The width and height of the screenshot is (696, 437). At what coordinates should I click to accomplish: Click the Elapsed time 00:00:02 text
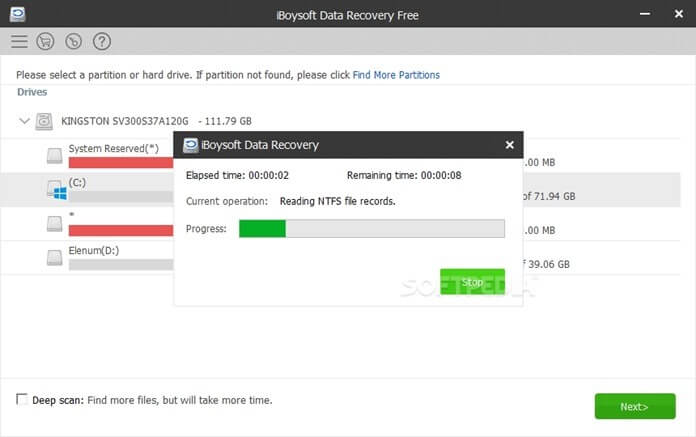point(237,175)
